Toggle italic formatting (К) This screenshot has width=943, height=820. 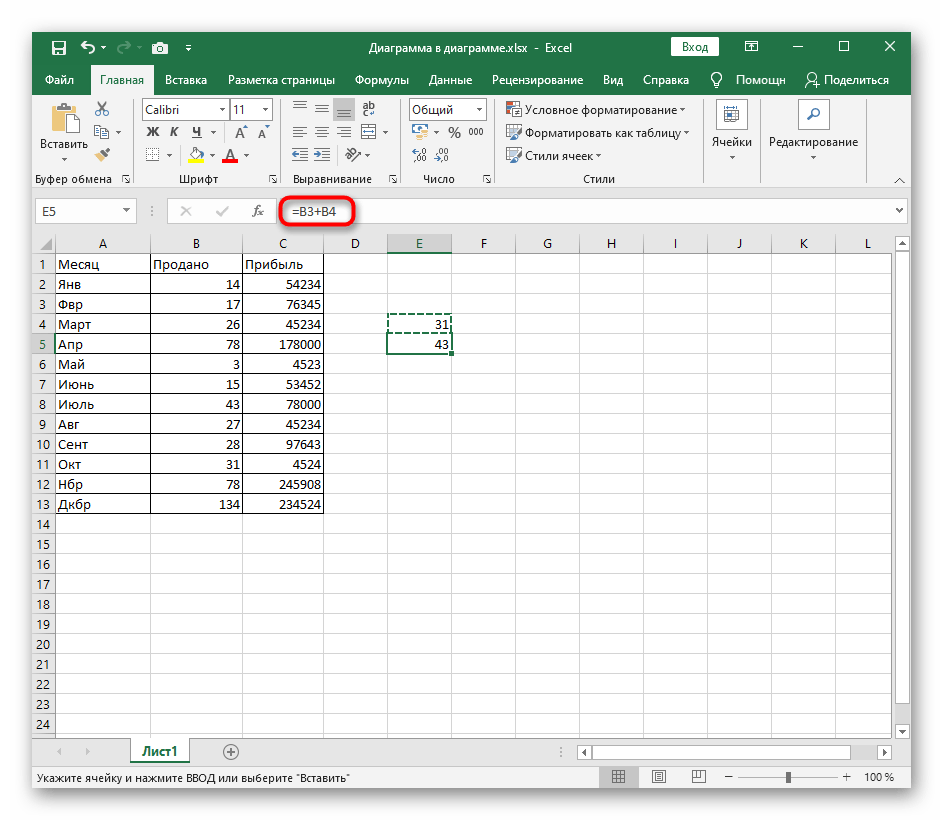click(175, 132)
